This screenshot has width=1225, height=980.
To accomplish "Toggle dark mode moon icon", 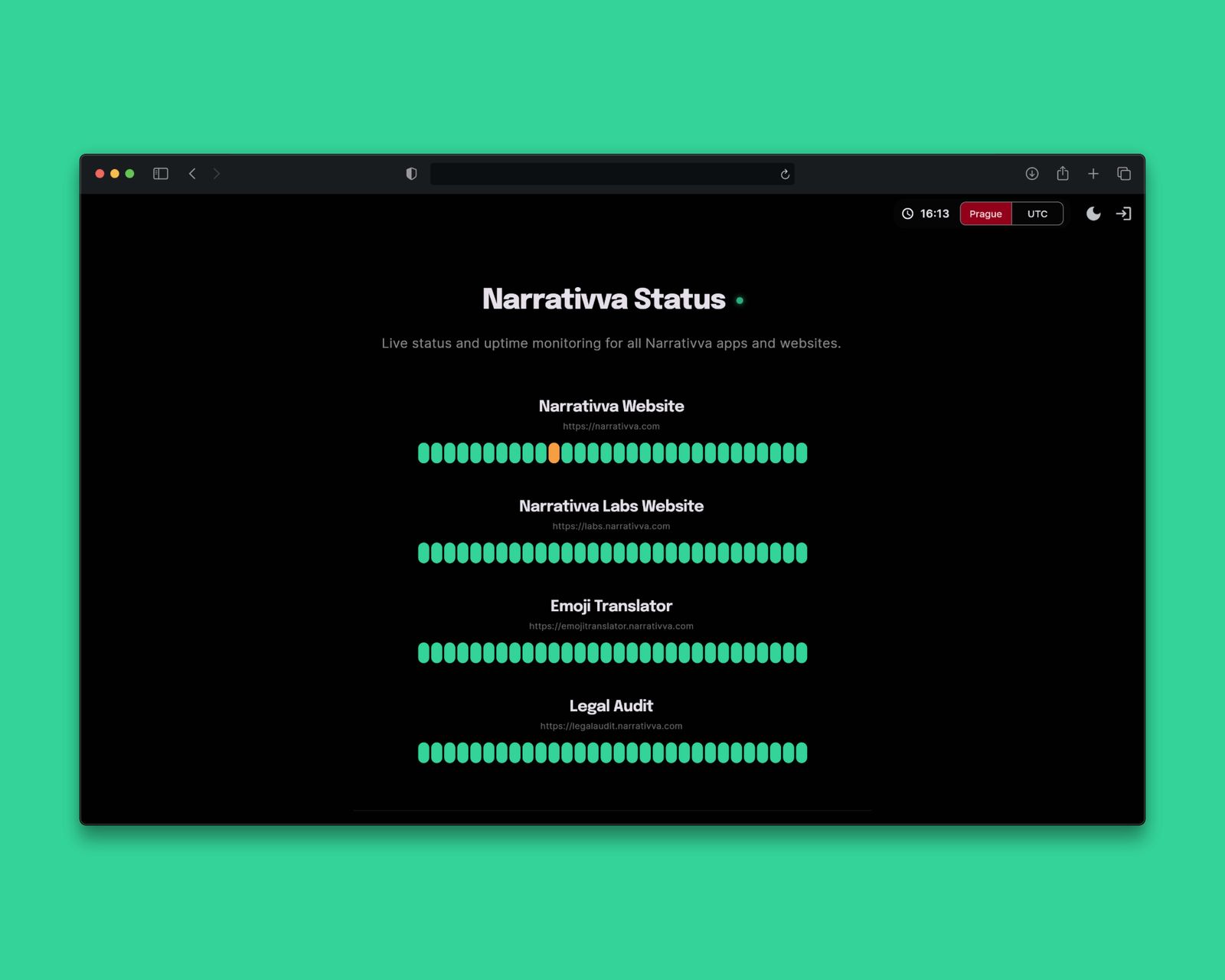I will pos(1093,214).
